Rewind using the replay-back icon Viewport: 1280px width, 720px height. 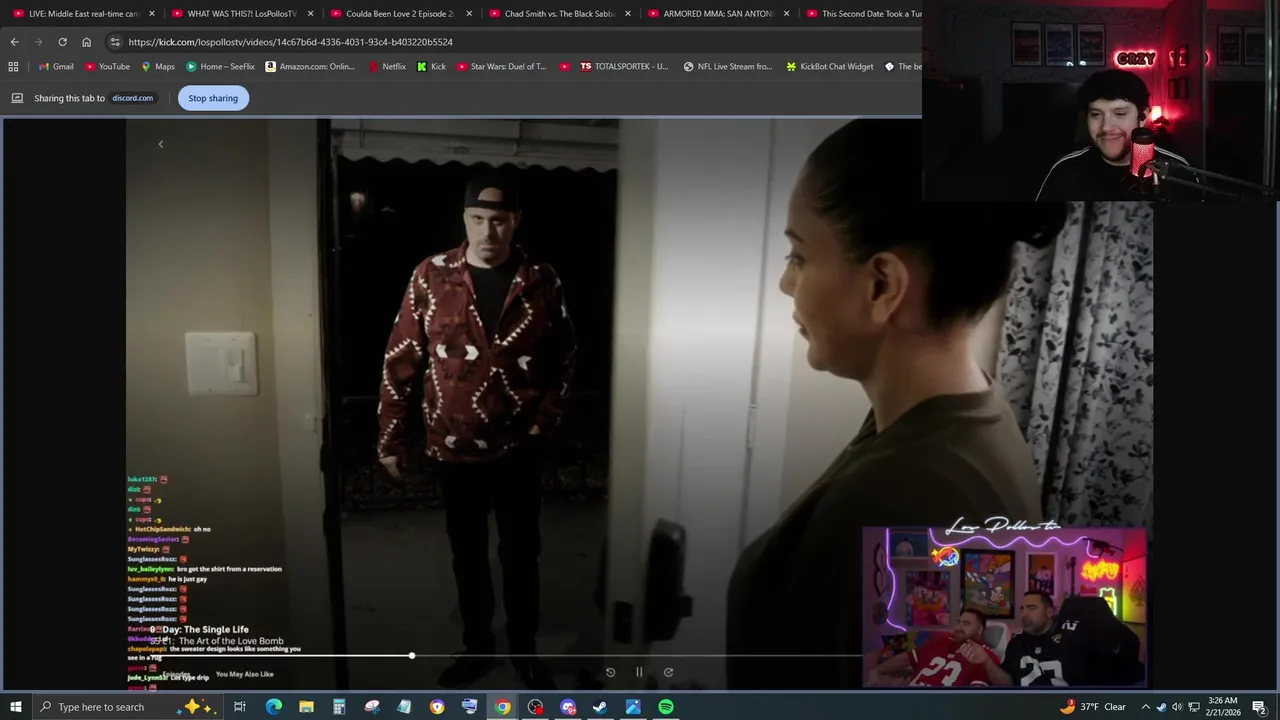click(x=610, y=672)
